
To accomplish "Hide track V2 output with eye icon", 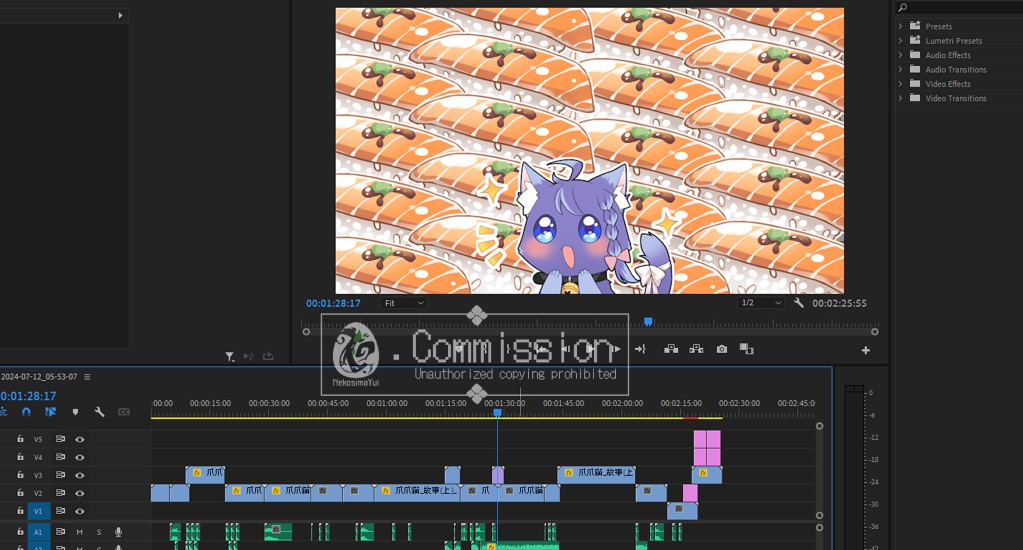I will tap(80, 493).
